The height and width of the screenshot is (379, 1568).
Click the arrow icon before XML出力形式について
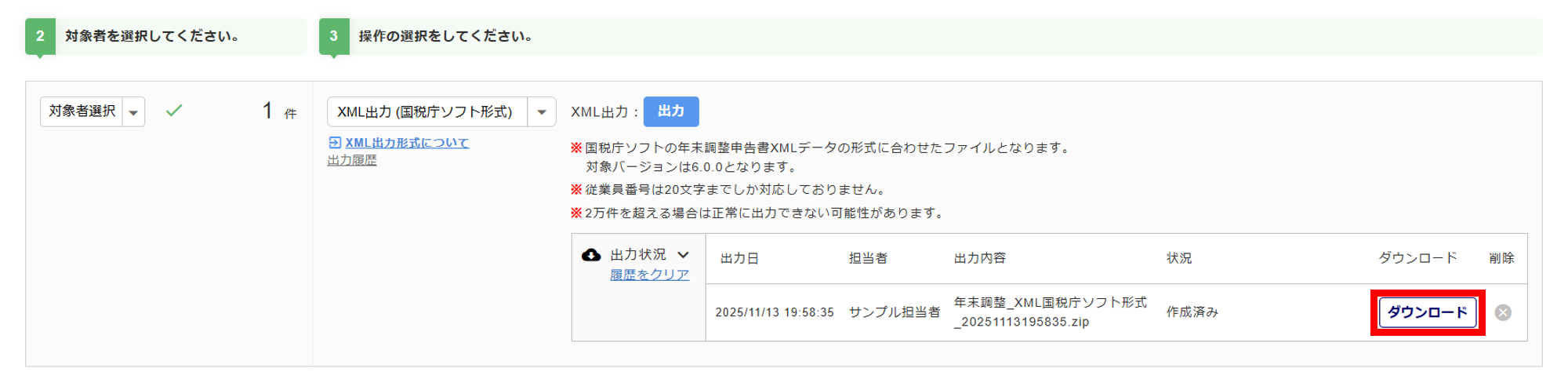pyautogui.click(x=335, y=143)
